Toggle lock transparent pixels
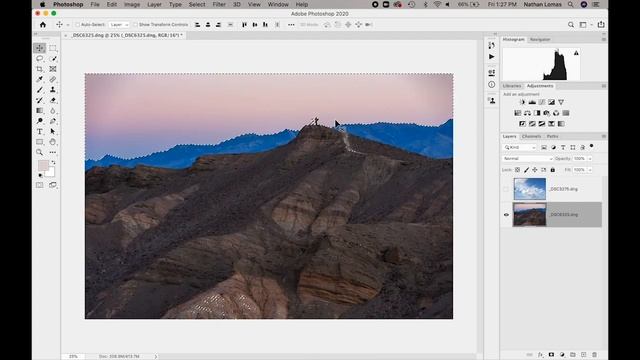Viewport: 640px width, 360px height. point(517,170)
